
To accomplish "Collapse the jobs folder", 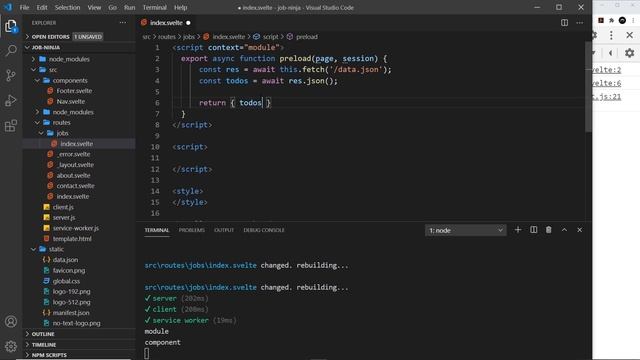I will (80, 133).
